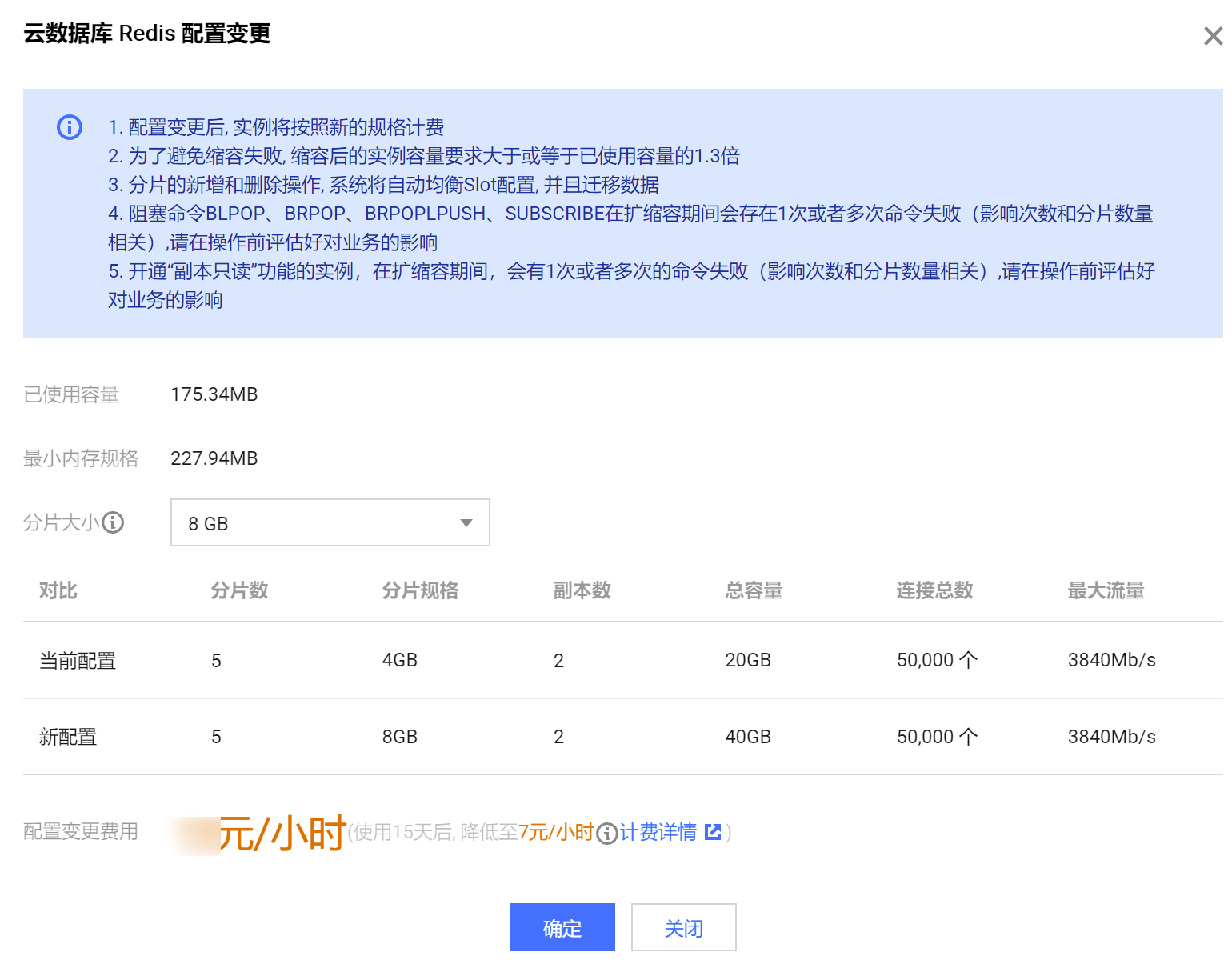Open the 8 GB shard size dropdown
Screen dimensions: 1232x960
tap(330, 522)
